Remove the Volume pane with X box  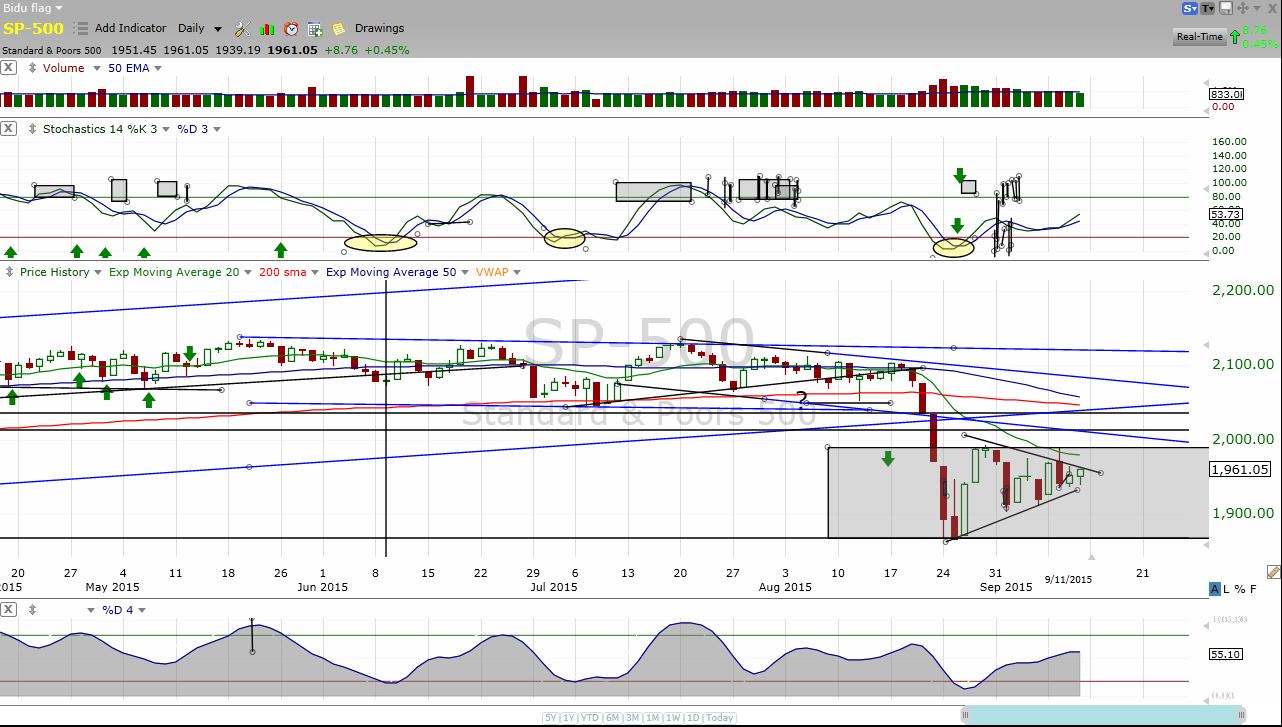point(8,68)
